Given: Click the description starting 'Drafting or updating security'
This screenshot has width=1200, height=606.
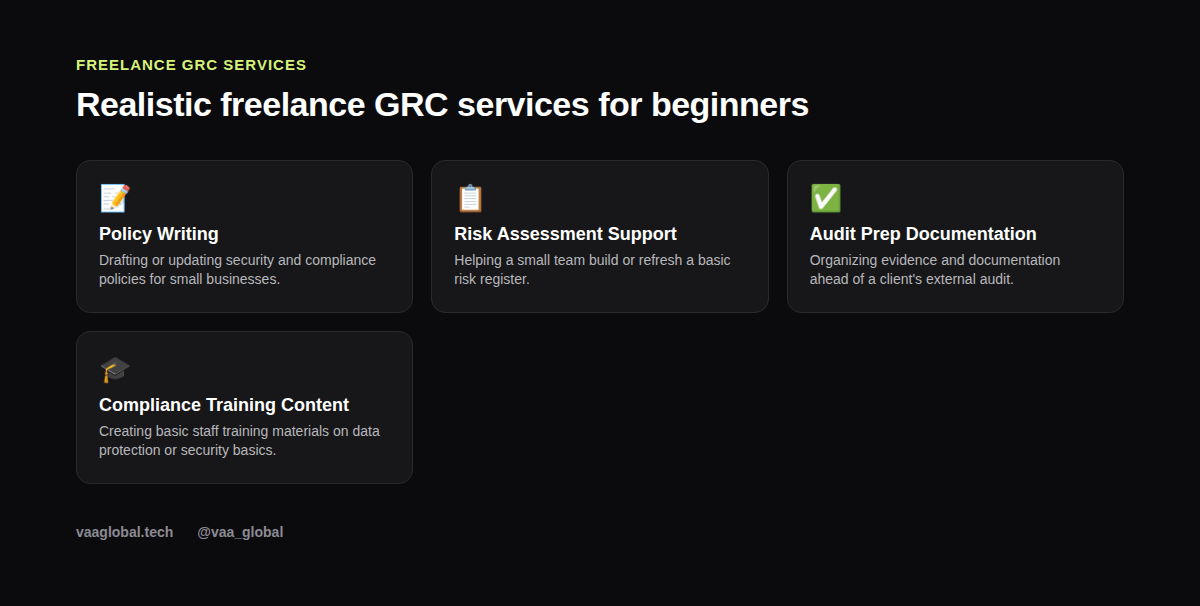Looking at the screenshot, I should tap(238, 270).
